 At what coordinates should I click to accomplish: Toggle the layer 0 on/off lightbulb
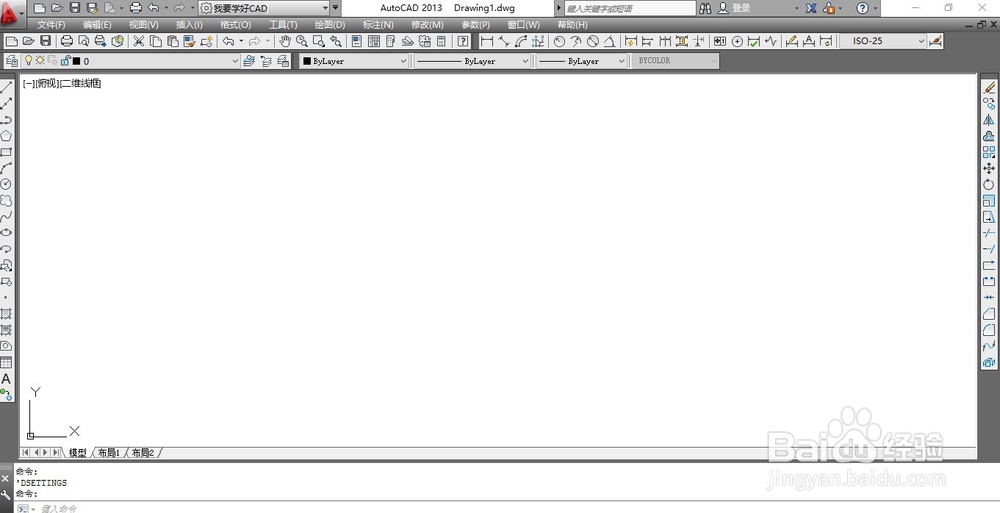click(28, 61)
